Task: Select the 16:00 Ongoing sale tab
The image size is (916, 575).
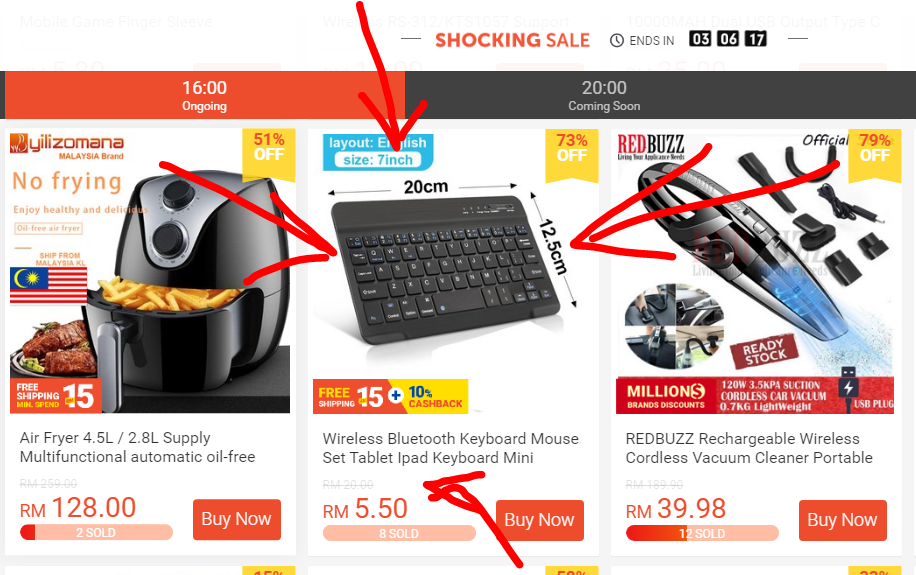Action: [x=204, y=96]
